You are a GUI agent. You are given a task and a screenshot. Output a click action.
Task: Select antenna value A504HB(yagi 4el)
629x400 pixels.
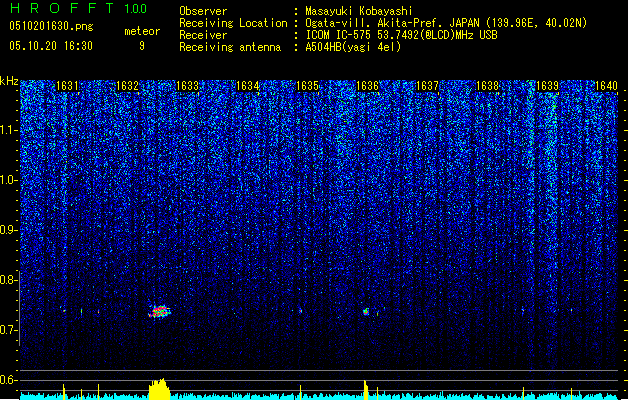point(353,47)
